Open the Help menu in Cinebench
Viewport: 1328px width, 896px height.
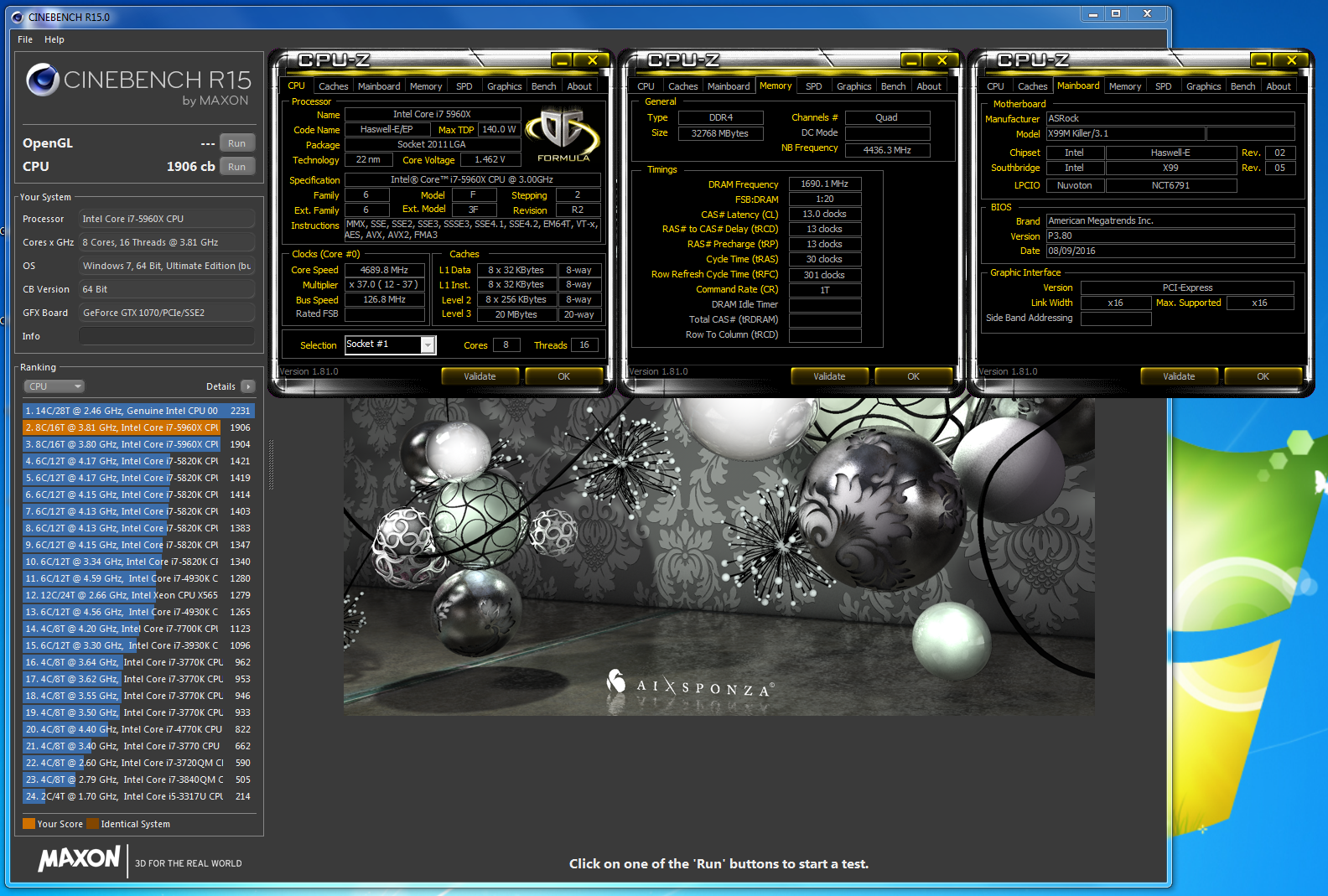54,39
